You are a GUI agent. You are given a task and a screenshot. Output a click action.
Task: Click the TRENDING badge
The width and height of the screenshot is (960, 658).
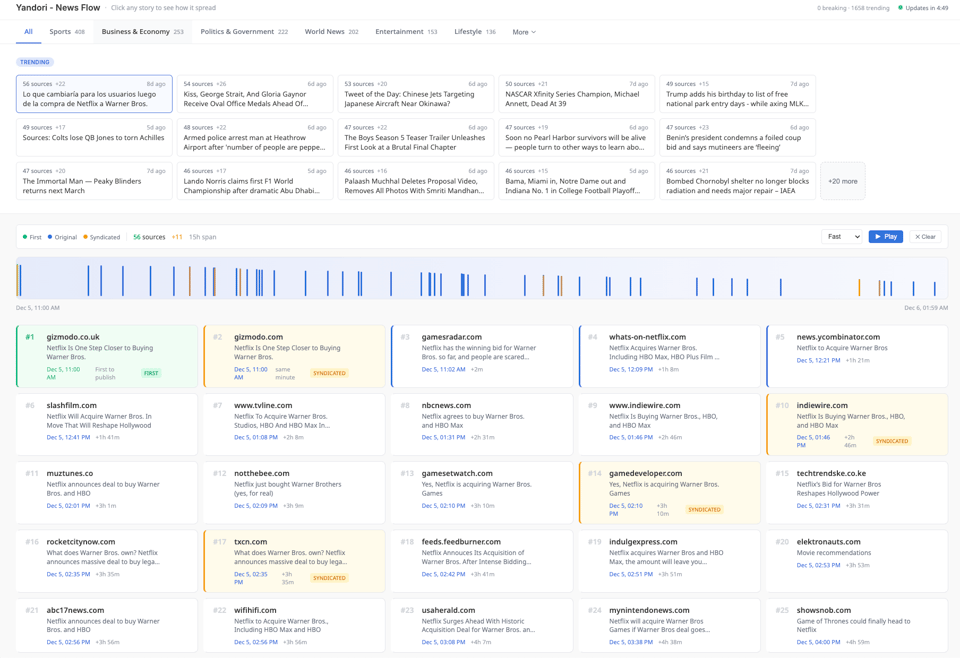tap(34, 62)
